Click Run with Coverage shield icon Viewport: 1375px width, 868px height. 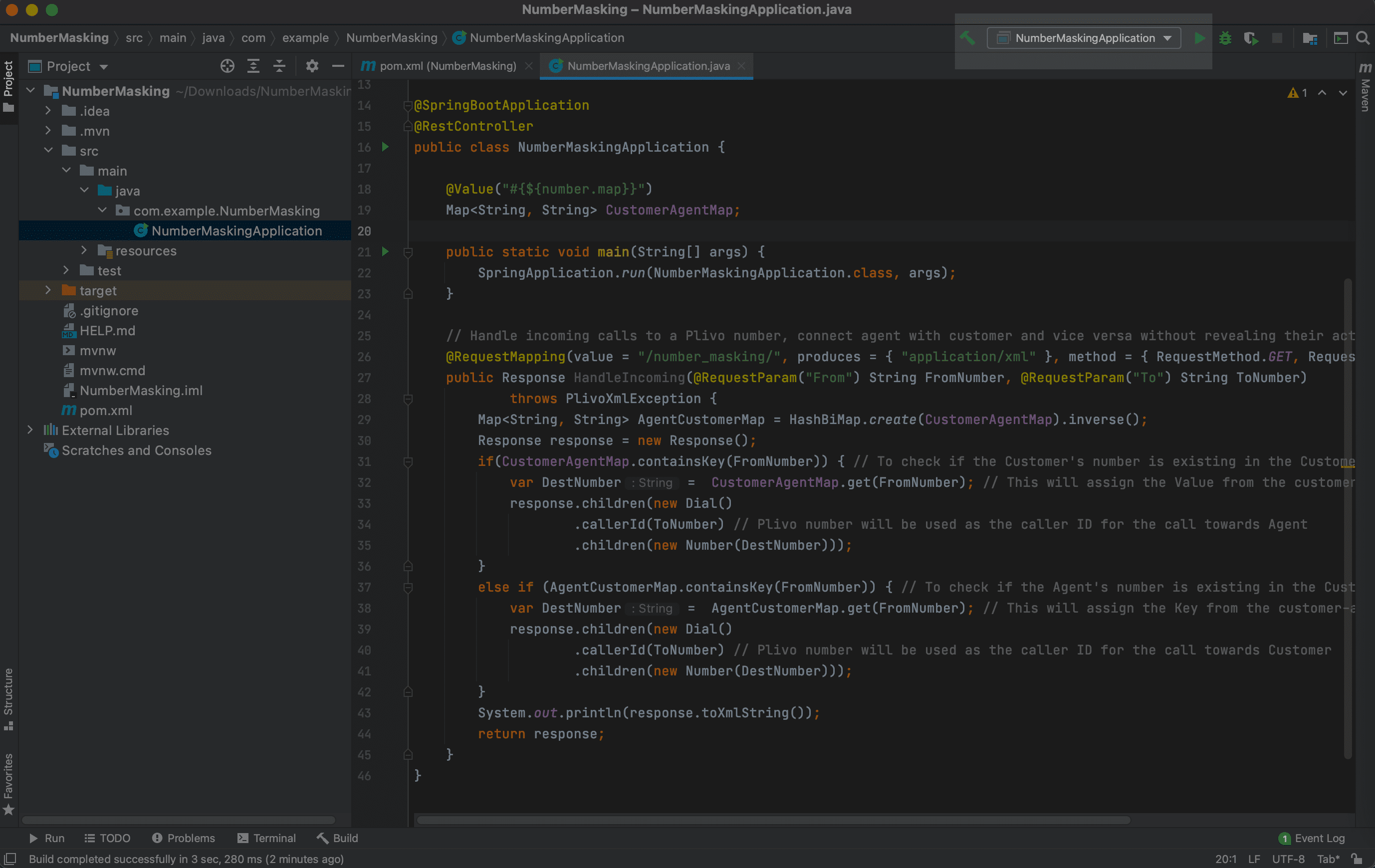[1250, 38]
